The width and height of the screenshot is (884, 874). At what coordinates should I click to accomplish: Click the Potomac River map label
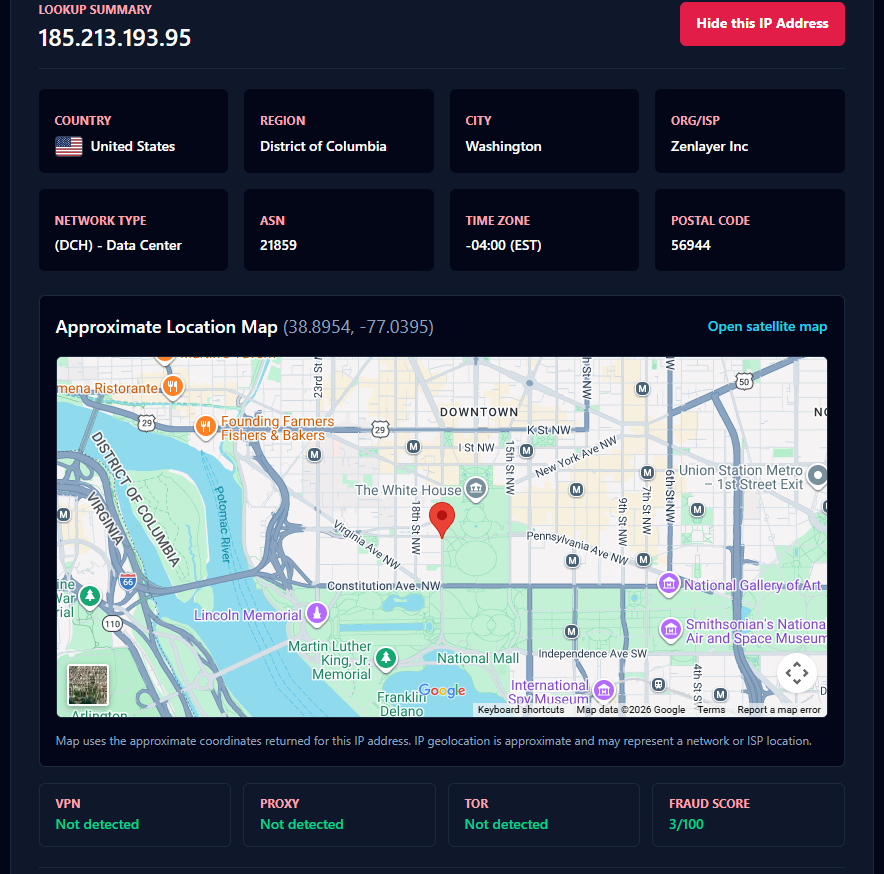223,524
